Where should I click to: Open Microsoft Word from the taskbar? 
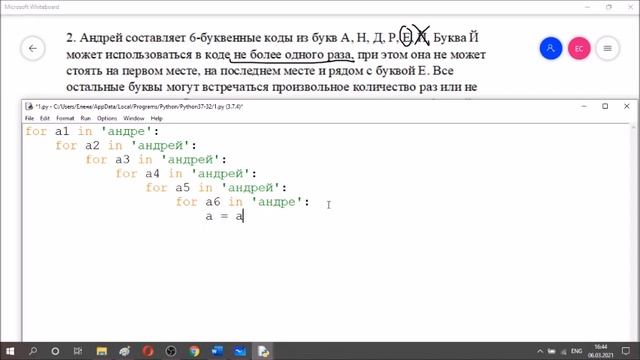pos(217,351)
